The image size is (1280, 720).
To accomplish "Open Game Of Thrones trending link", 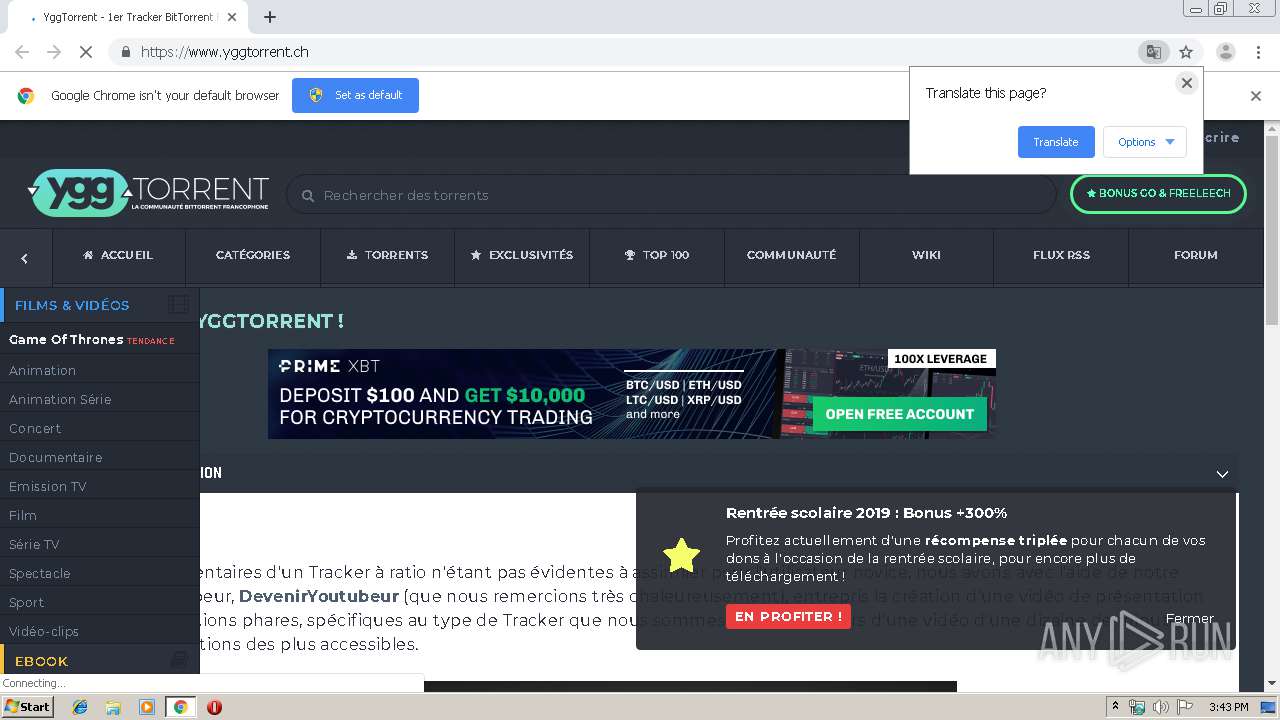I will [92, 340].
